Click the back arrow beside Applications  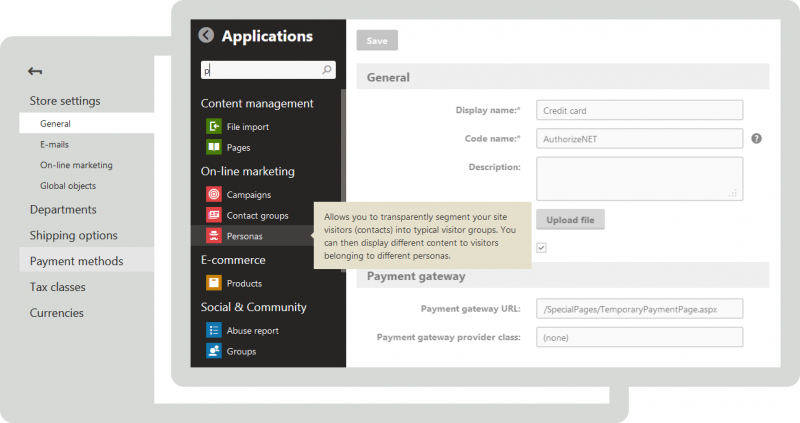point(206,36)
